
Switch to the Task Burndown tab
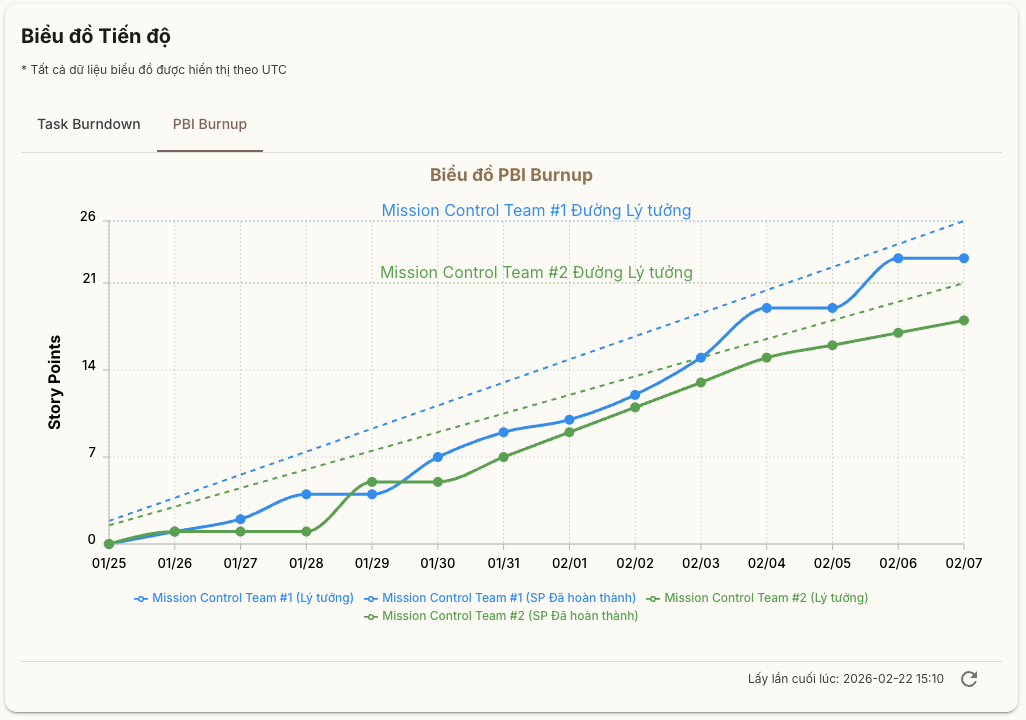coord(89,125)
